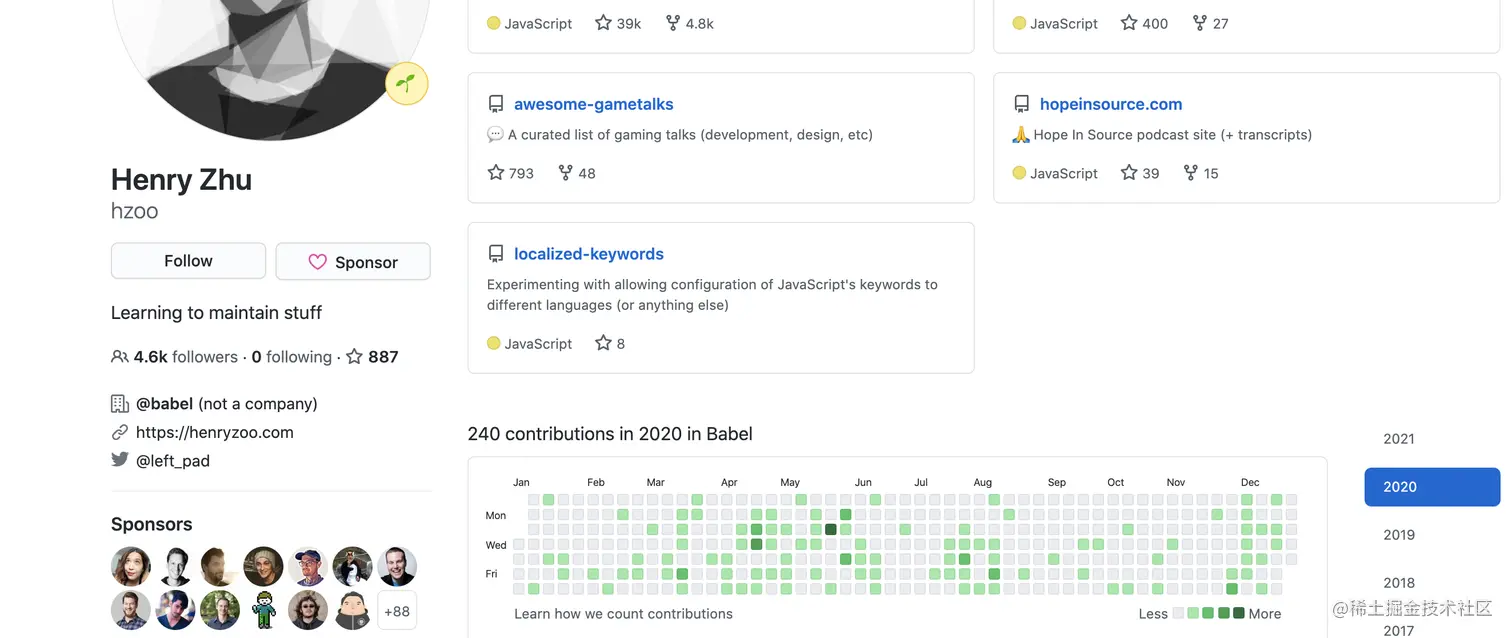Click the star icon next to the 887 count

(354, 356)
